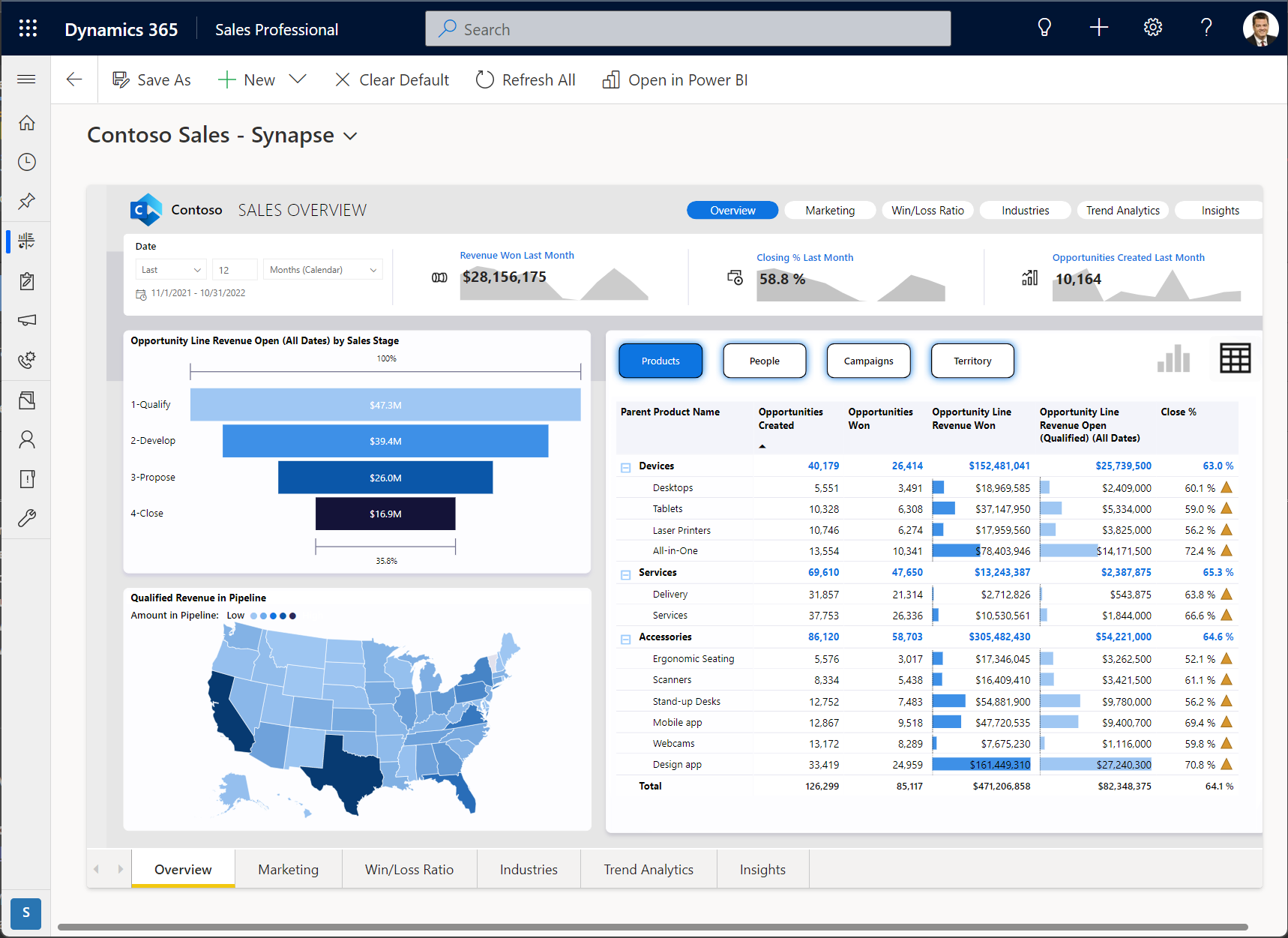Sort by Opportunities Created column header
The width and height of the screenshot is (1288, 938).
[790, 418]
